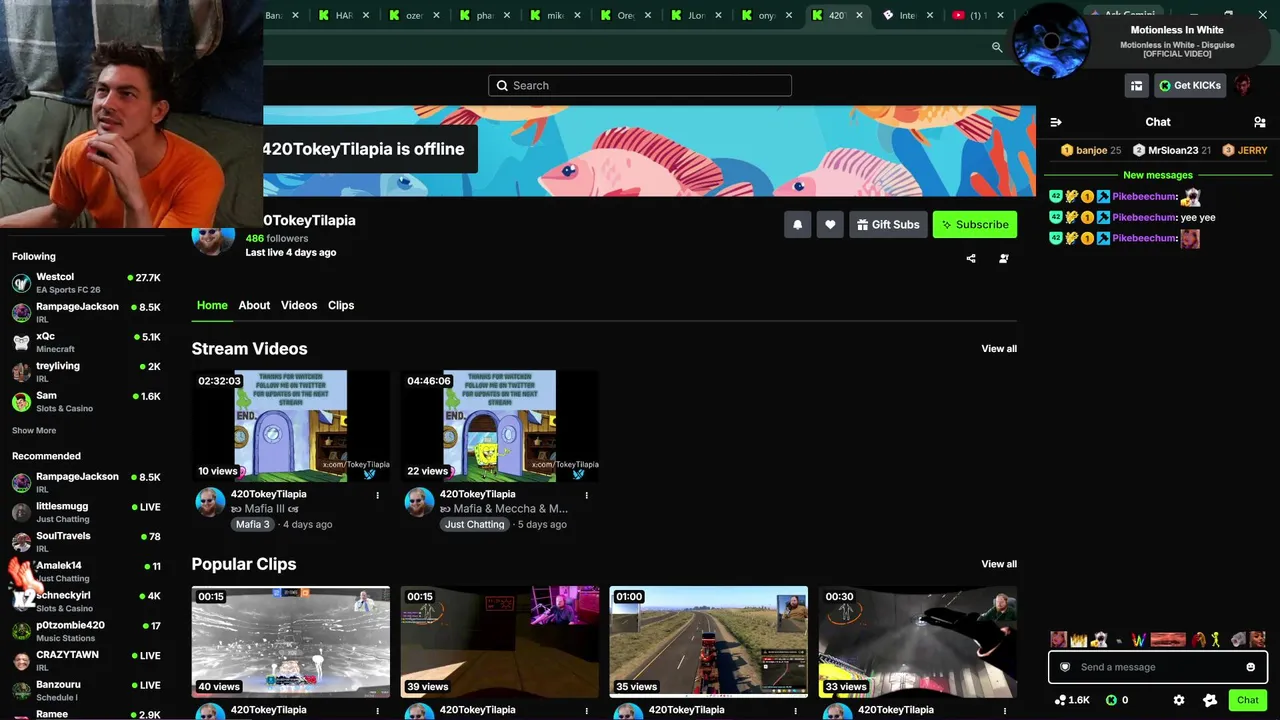Play the 40 views popular clip
Image resolution: width=1280 pixels, height=720 pixels.
click(x=291, y=642)
